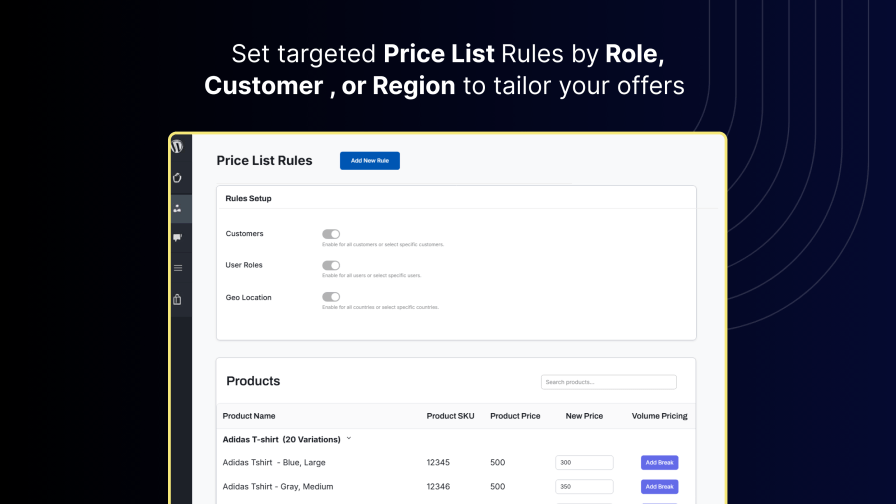
Task: Add Break for Adidas Tshirt Blue, Large
Action: [x=659, y=462]
